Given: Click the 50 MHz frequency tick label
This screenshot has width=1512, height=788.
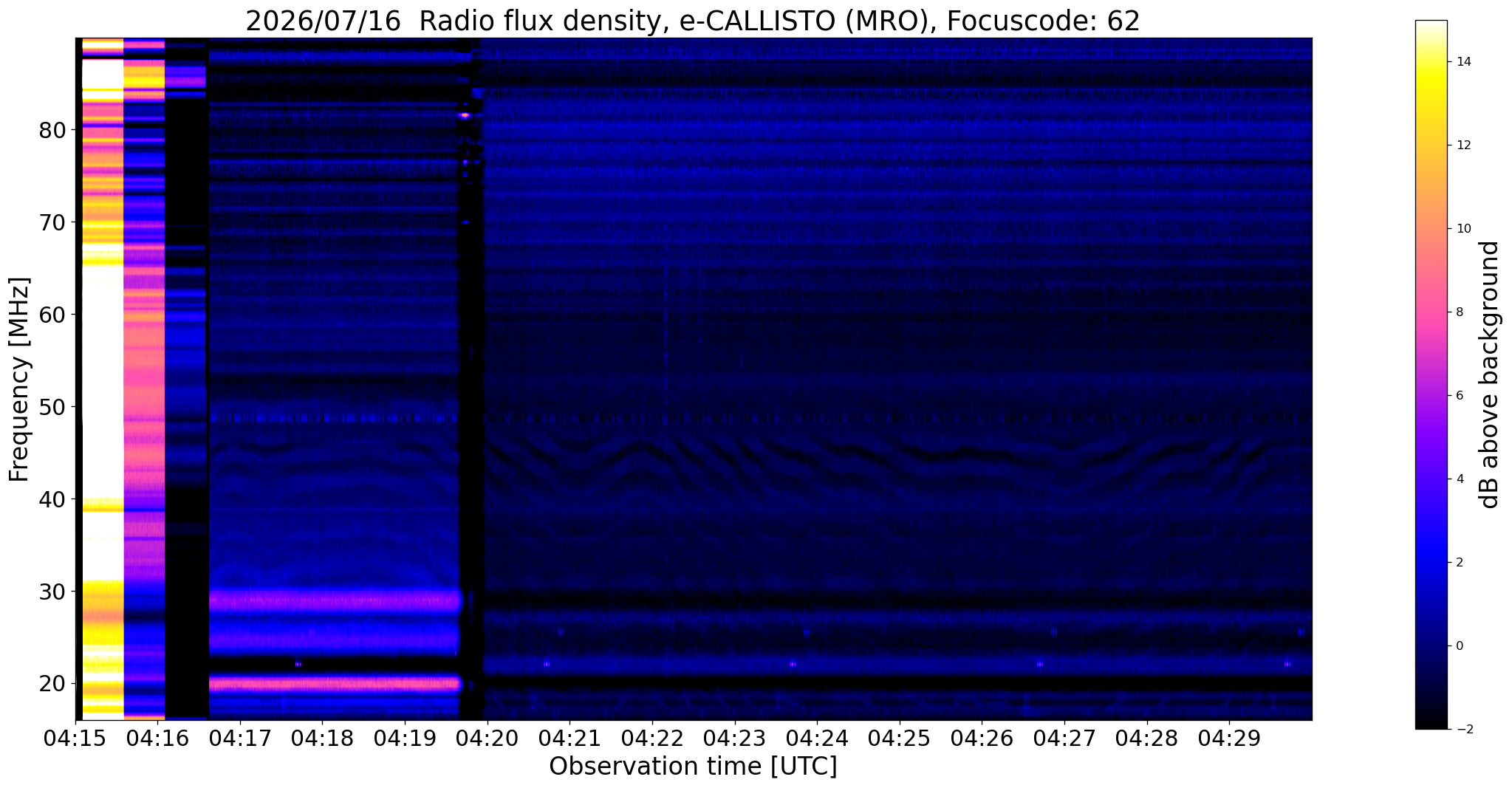Looking at the screenshot, I should pyautogui.click(x=52, y=407).
